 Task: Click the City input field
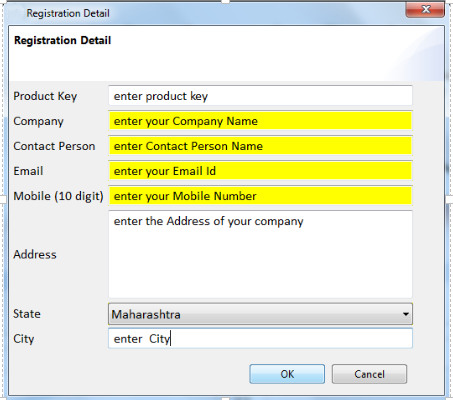click(260, 339)
